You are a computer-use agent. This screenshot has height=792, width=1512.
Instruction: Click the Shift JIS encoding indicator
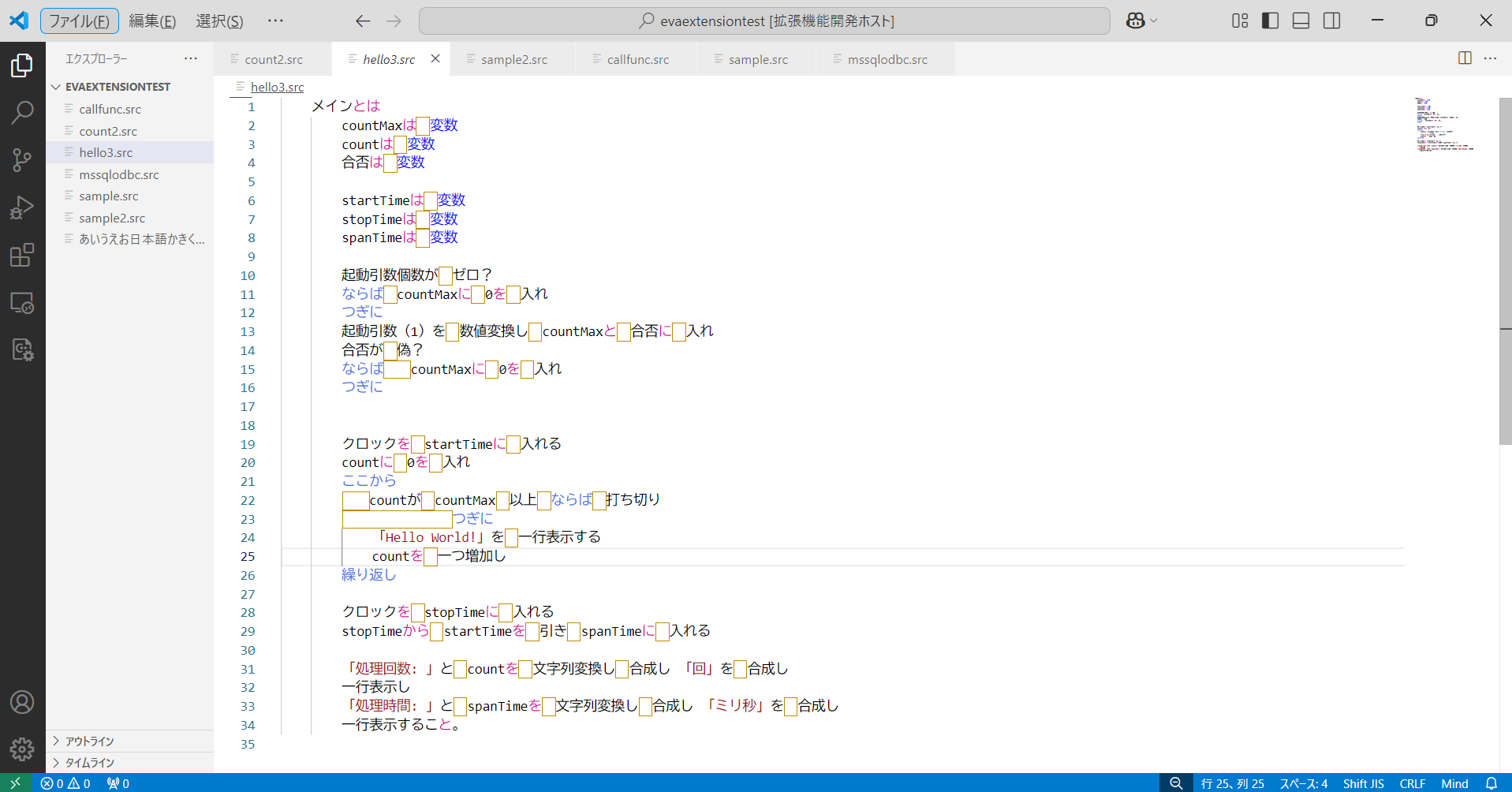pos(1363,783)
